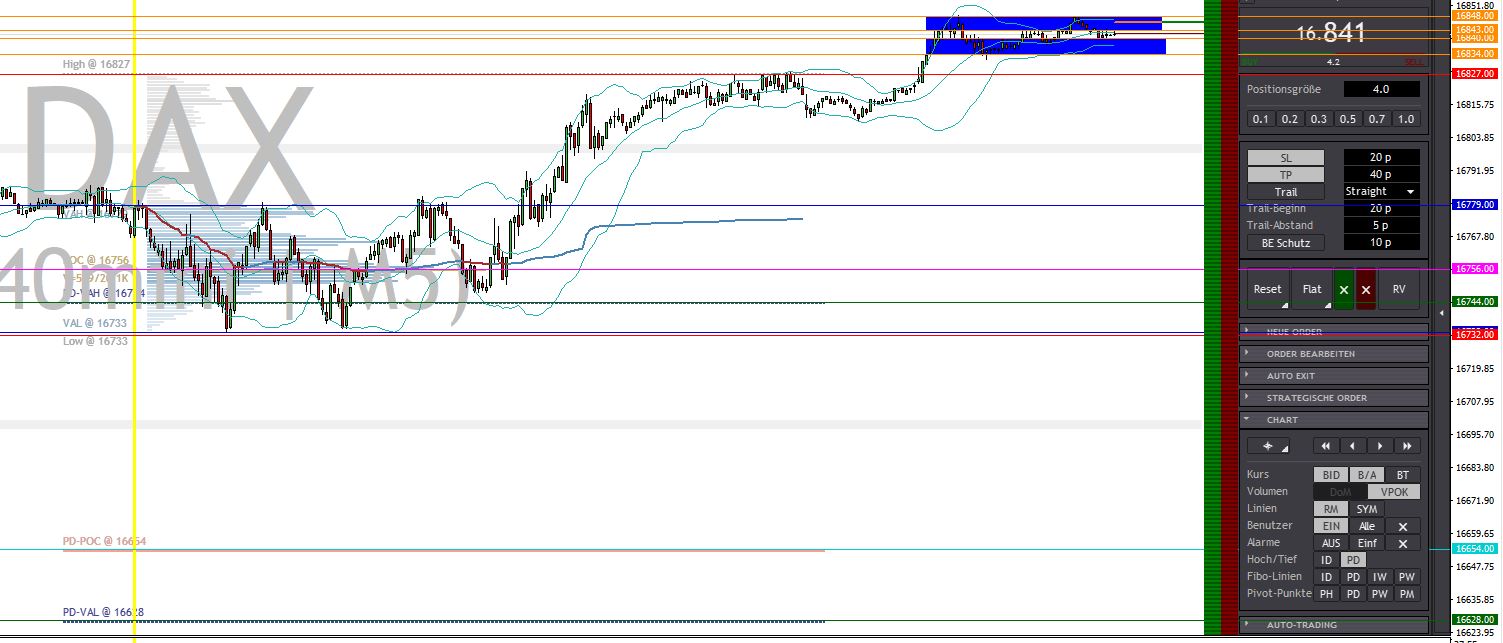1503x643 pixels.
Task: Step chart back with left arrow icon
Action: point(1352,446)
